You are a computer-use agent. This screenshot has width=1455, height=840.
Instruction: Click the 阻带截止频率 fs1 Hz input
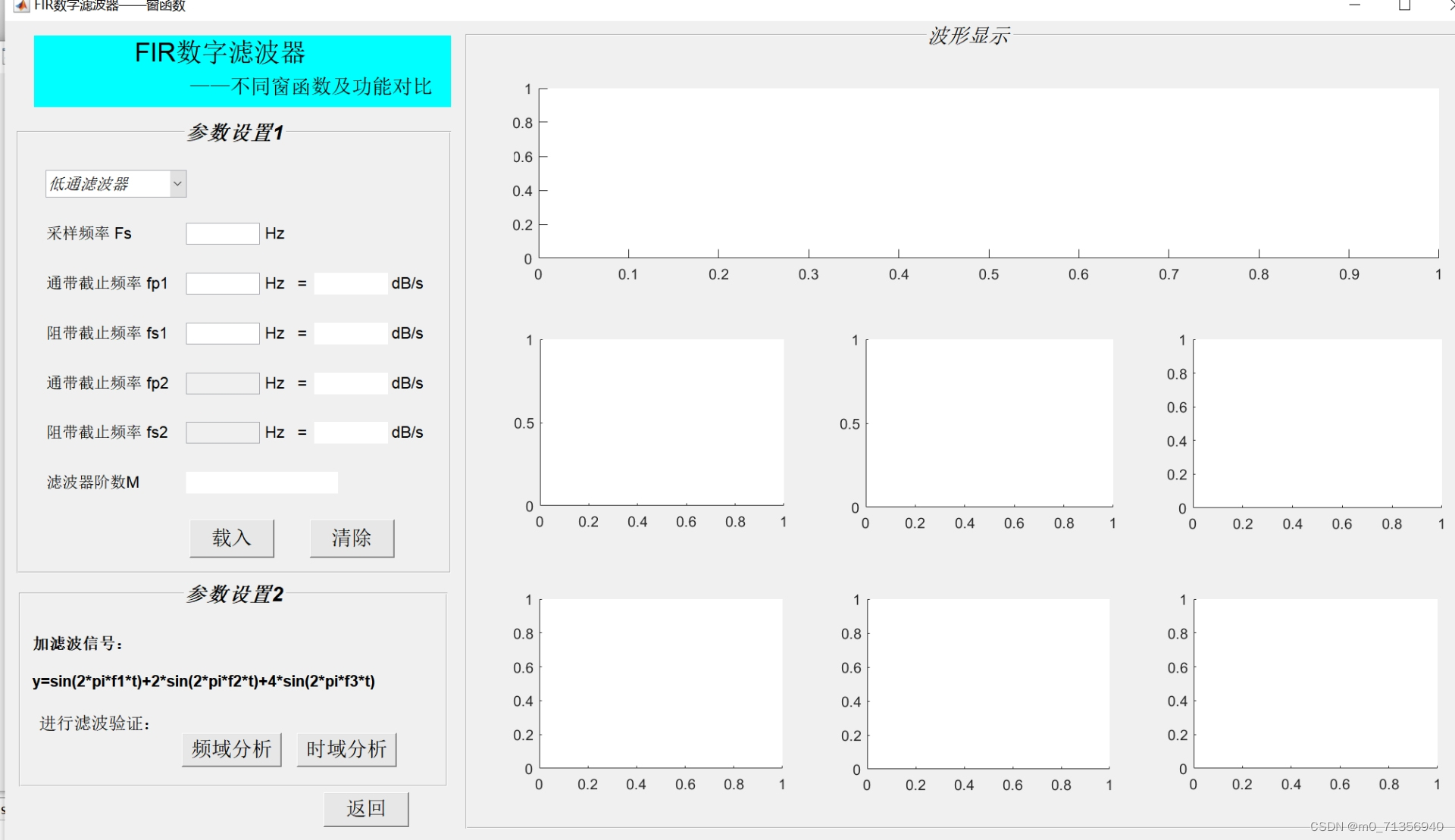tap(223, 333)
